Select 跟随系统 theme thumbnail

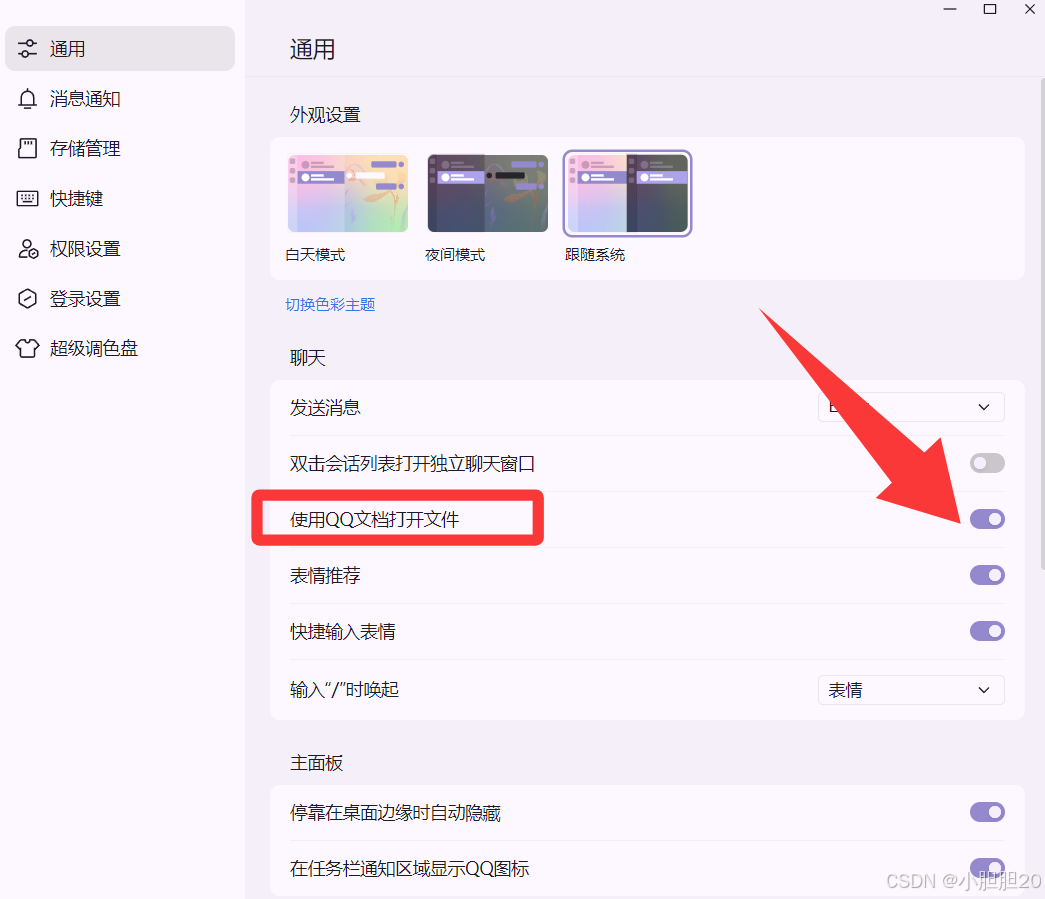point(627,193)
